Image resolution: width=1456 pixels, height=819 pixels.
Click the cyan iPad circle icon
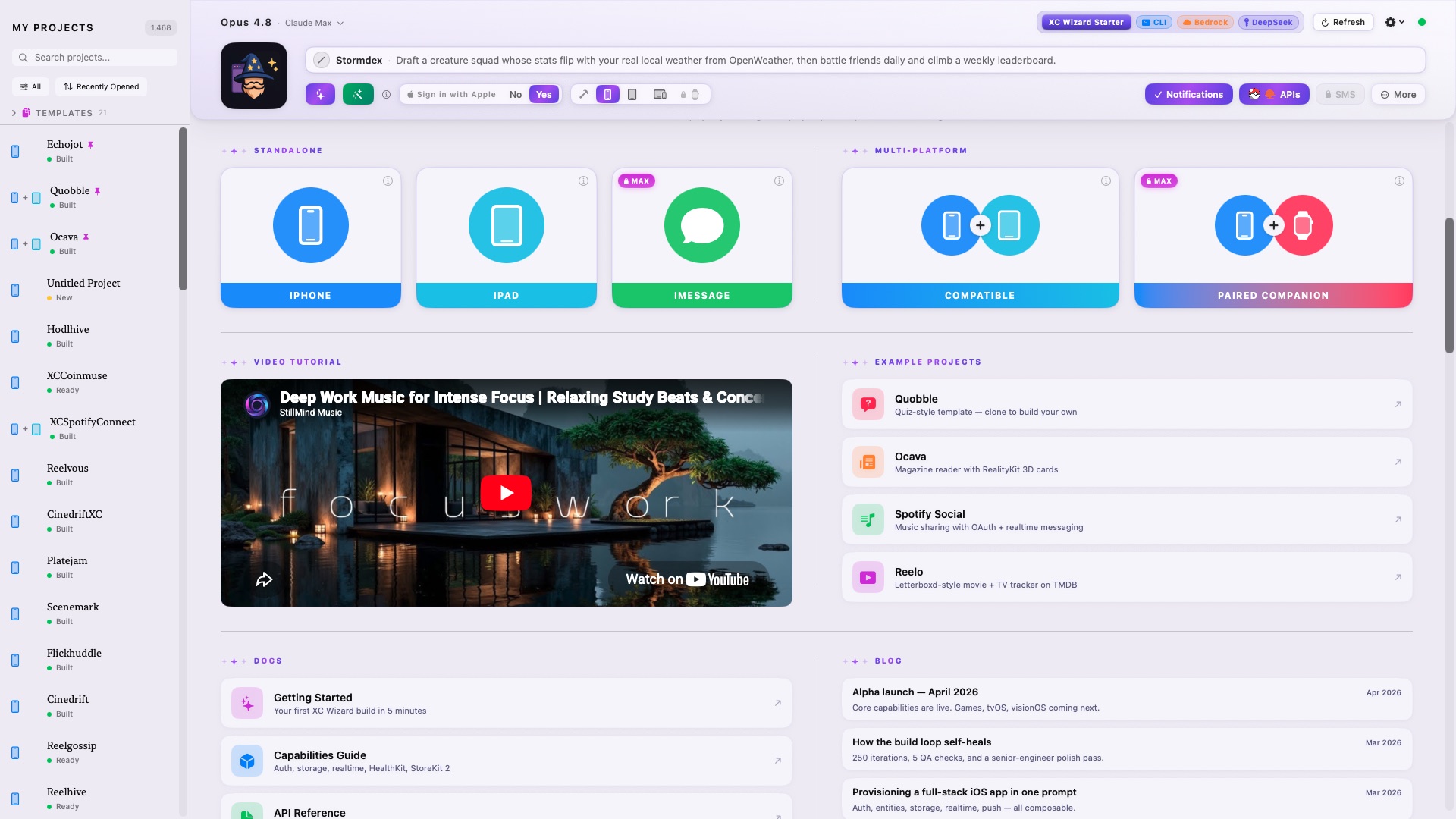pos(507,225)
